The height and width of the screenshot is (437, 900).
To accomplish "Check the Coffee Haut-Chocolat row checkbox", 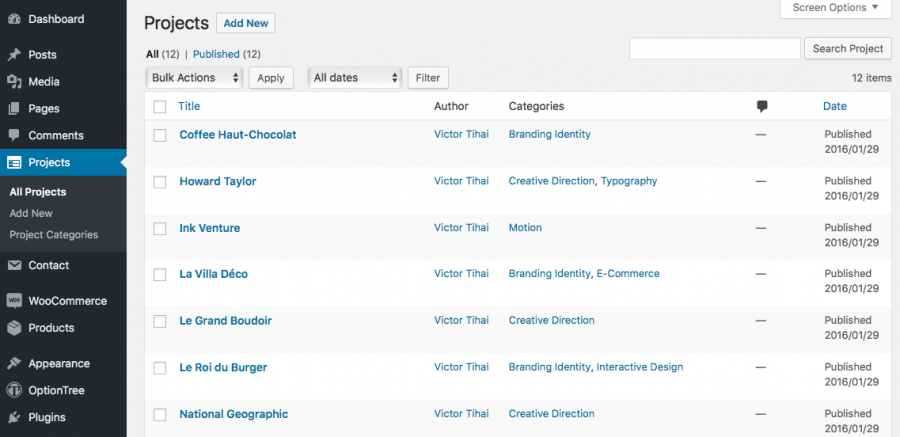I will (x=160, y=135).
